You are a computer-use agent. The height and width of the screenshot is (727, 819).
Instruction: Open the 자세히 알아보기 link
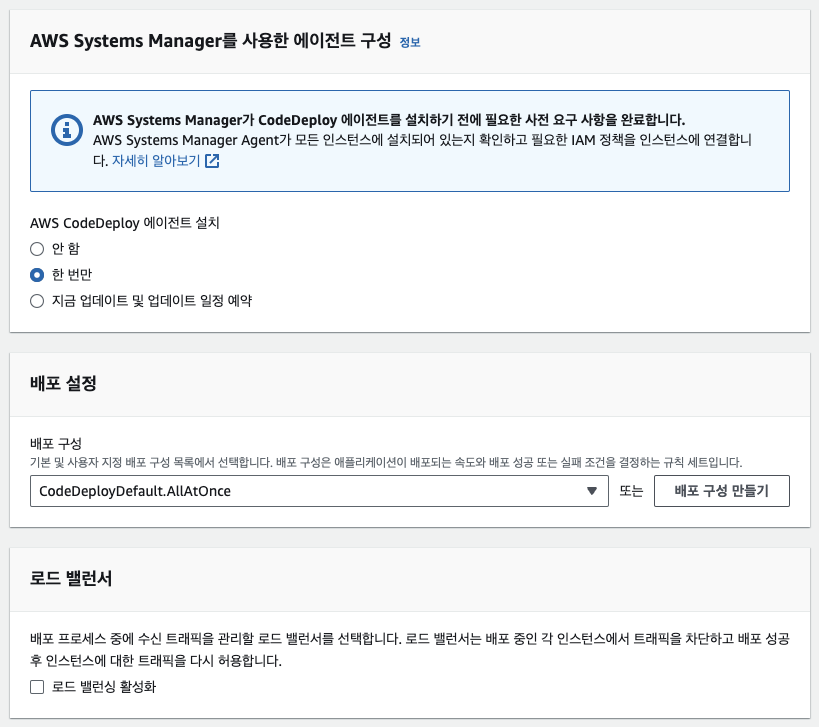pos(156,161)
